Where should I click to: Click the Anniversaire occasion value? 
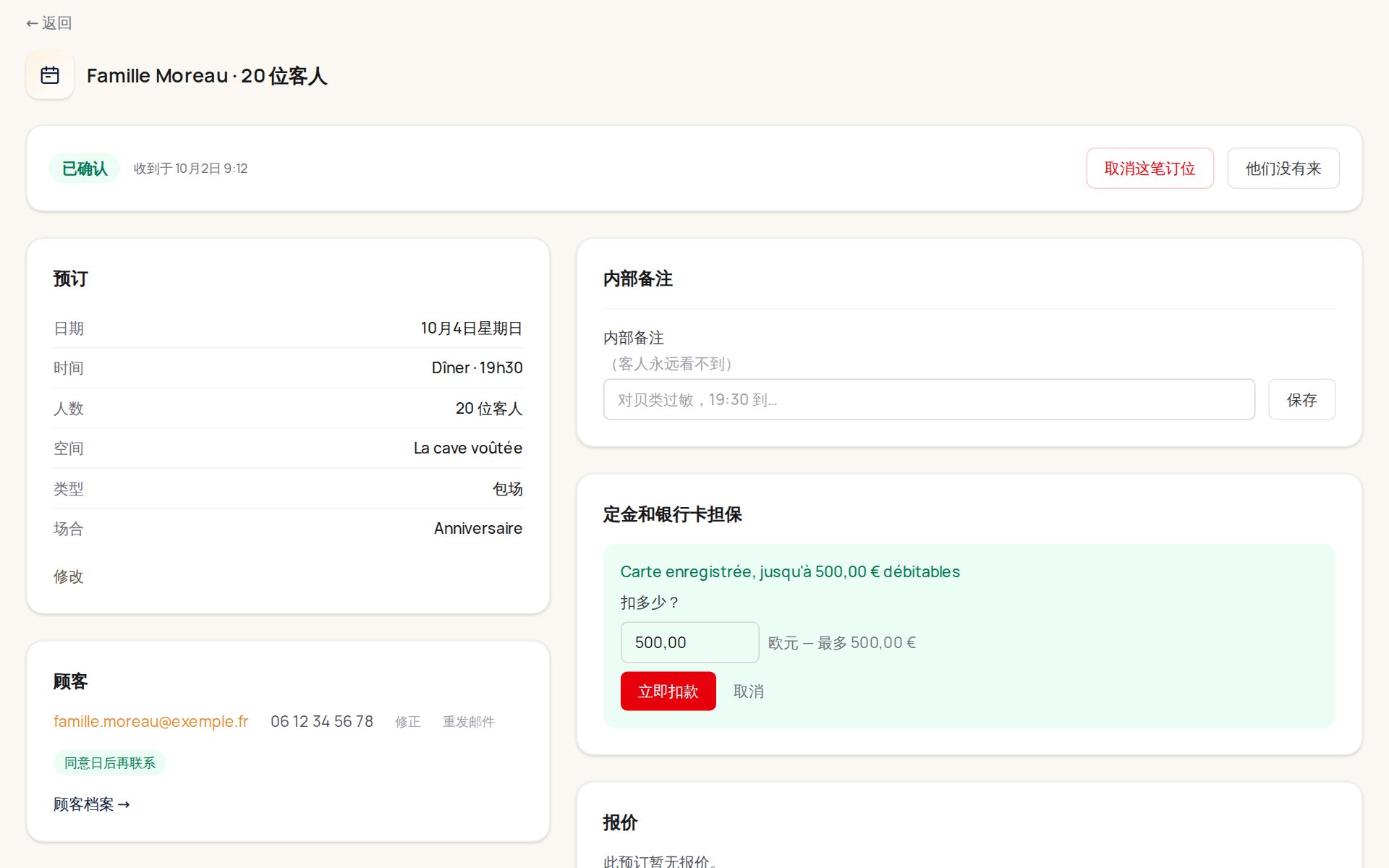[x=478, y=529]
